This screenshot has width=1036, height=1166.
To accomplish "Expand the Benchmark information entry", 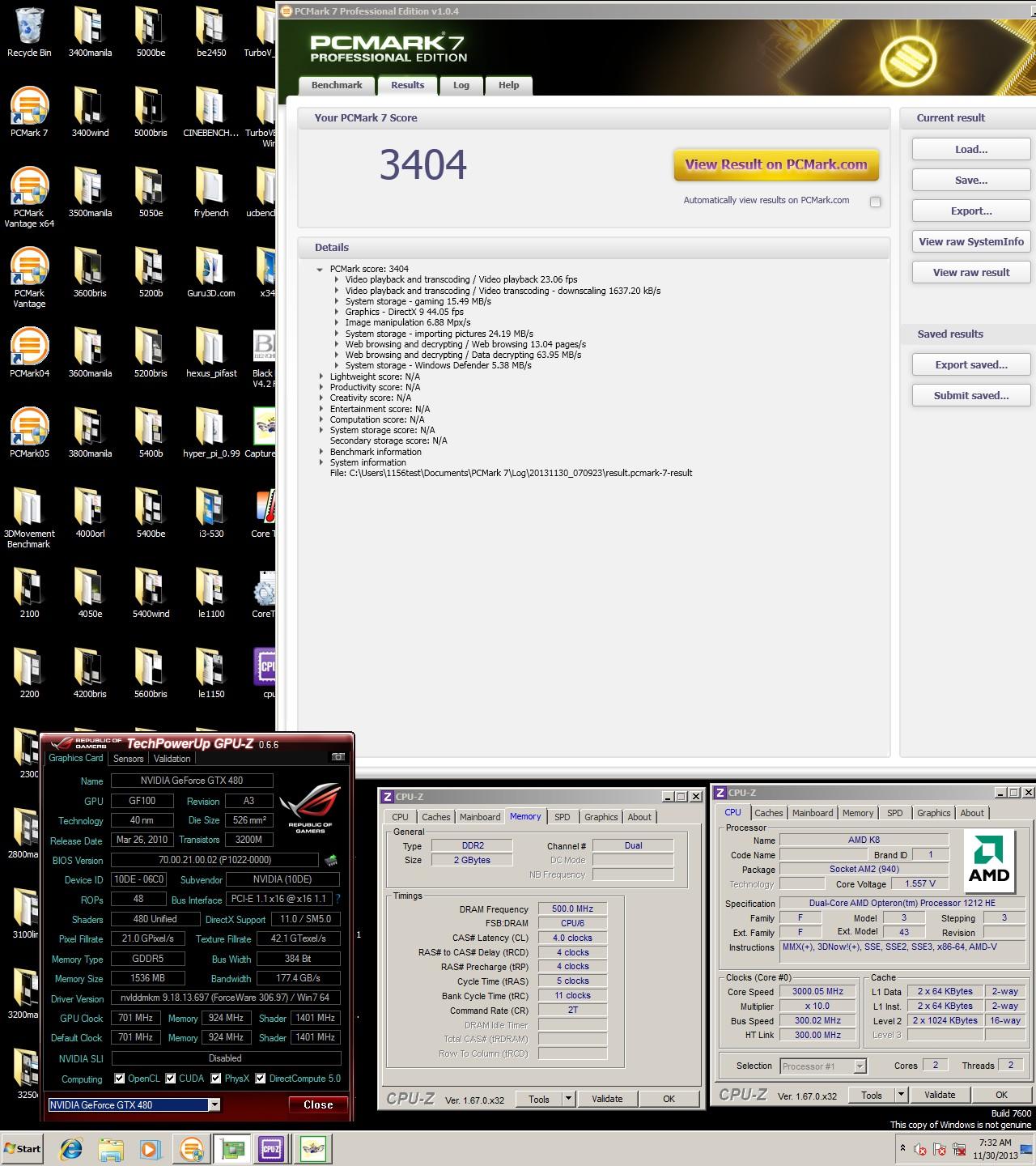I will pyautogui.click(x=321, y=452).
